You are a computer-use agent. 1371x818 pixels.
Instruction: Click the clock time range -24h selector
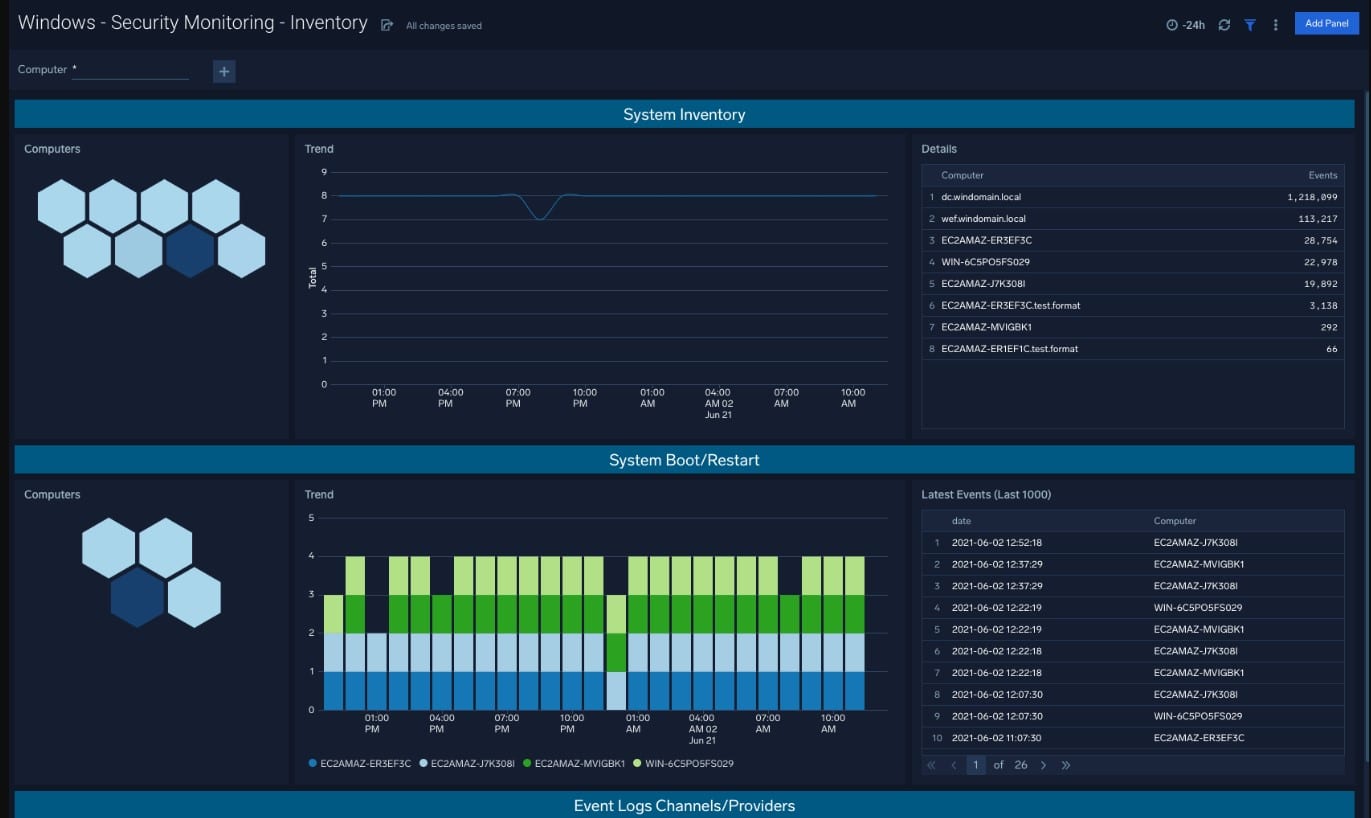click(1185, 25)
